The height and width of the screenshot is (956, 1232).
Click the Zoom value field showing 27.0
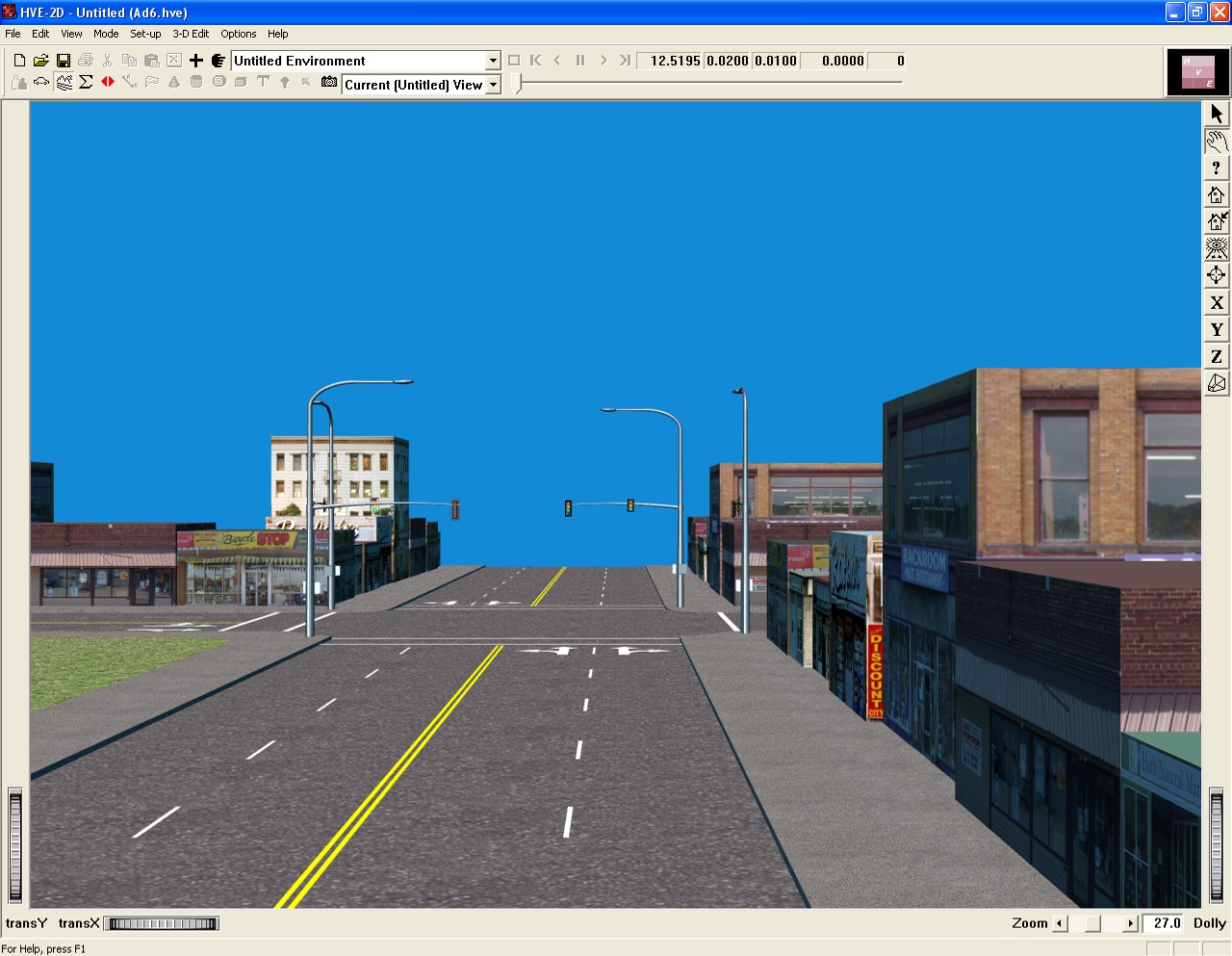1166,923
